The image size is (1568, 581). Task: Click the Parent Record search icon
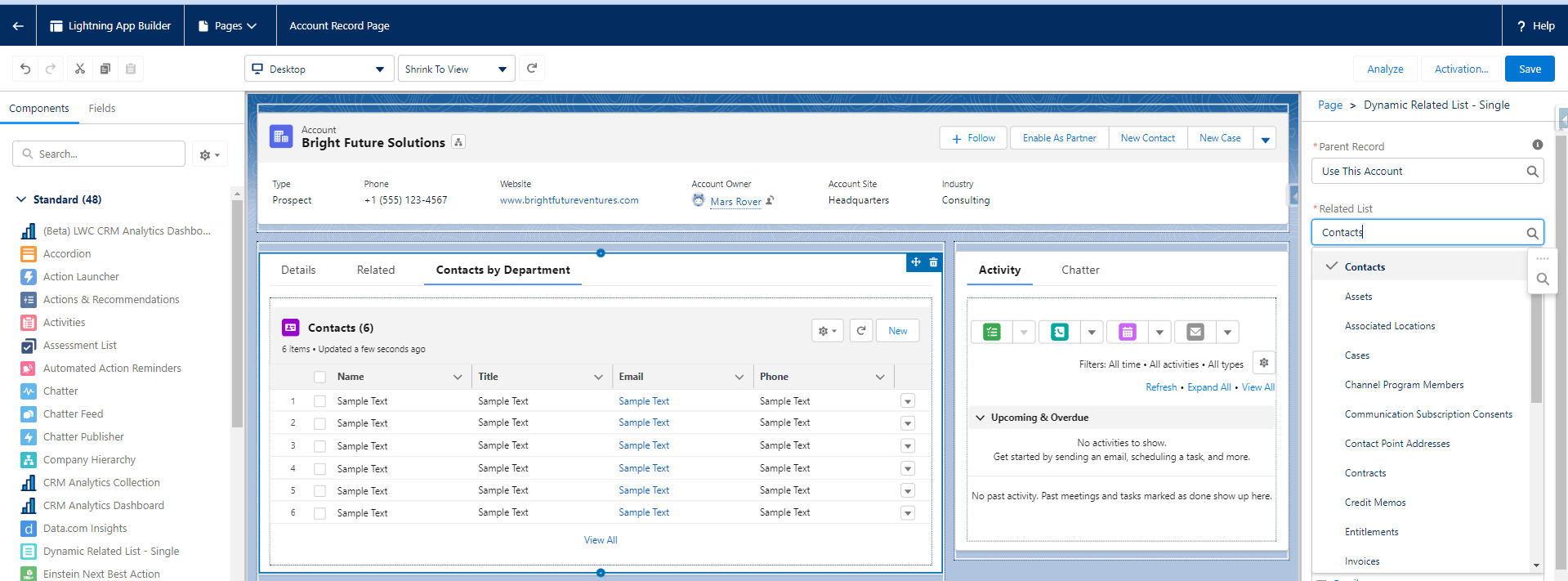pyautogui.click(x=1532, y=172)
